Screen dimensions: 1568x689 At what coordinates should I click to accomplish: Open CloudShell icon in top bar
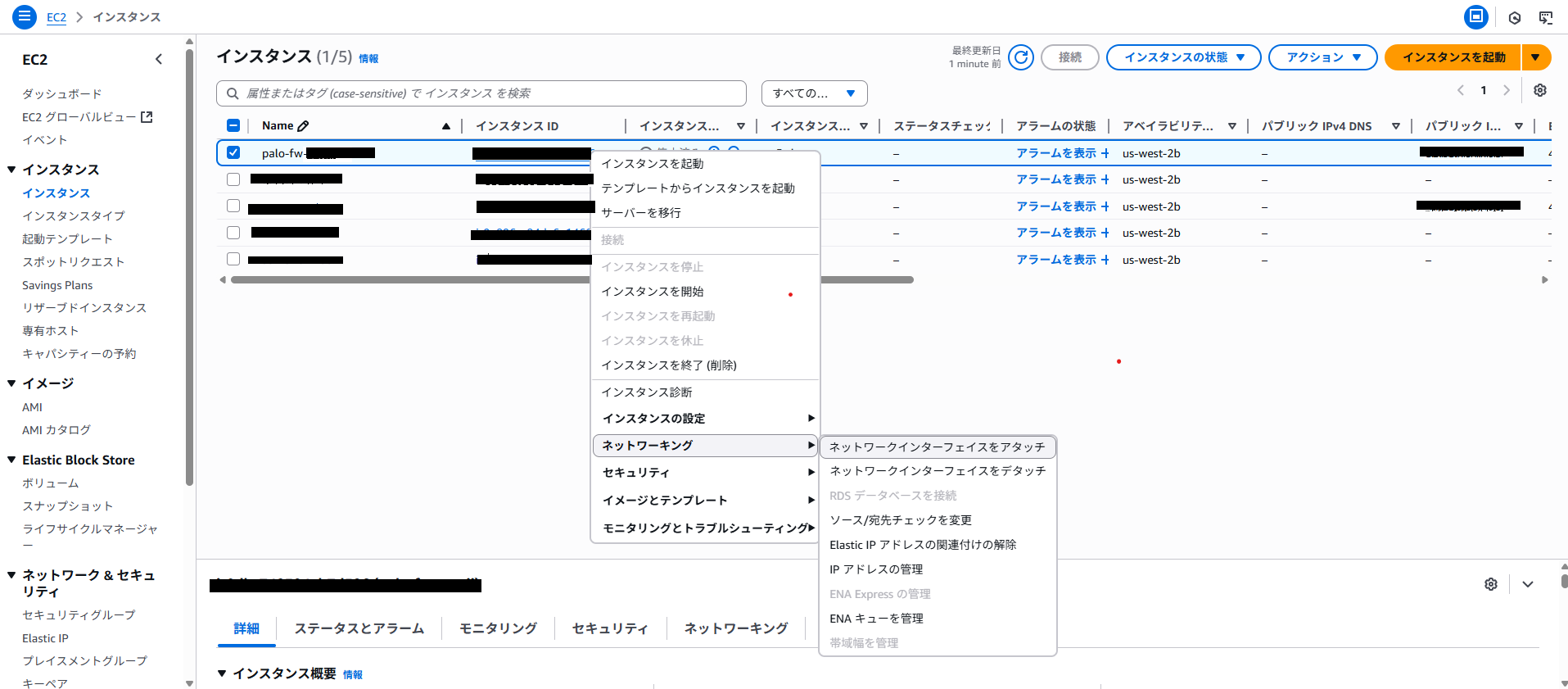click(1546, 17)
